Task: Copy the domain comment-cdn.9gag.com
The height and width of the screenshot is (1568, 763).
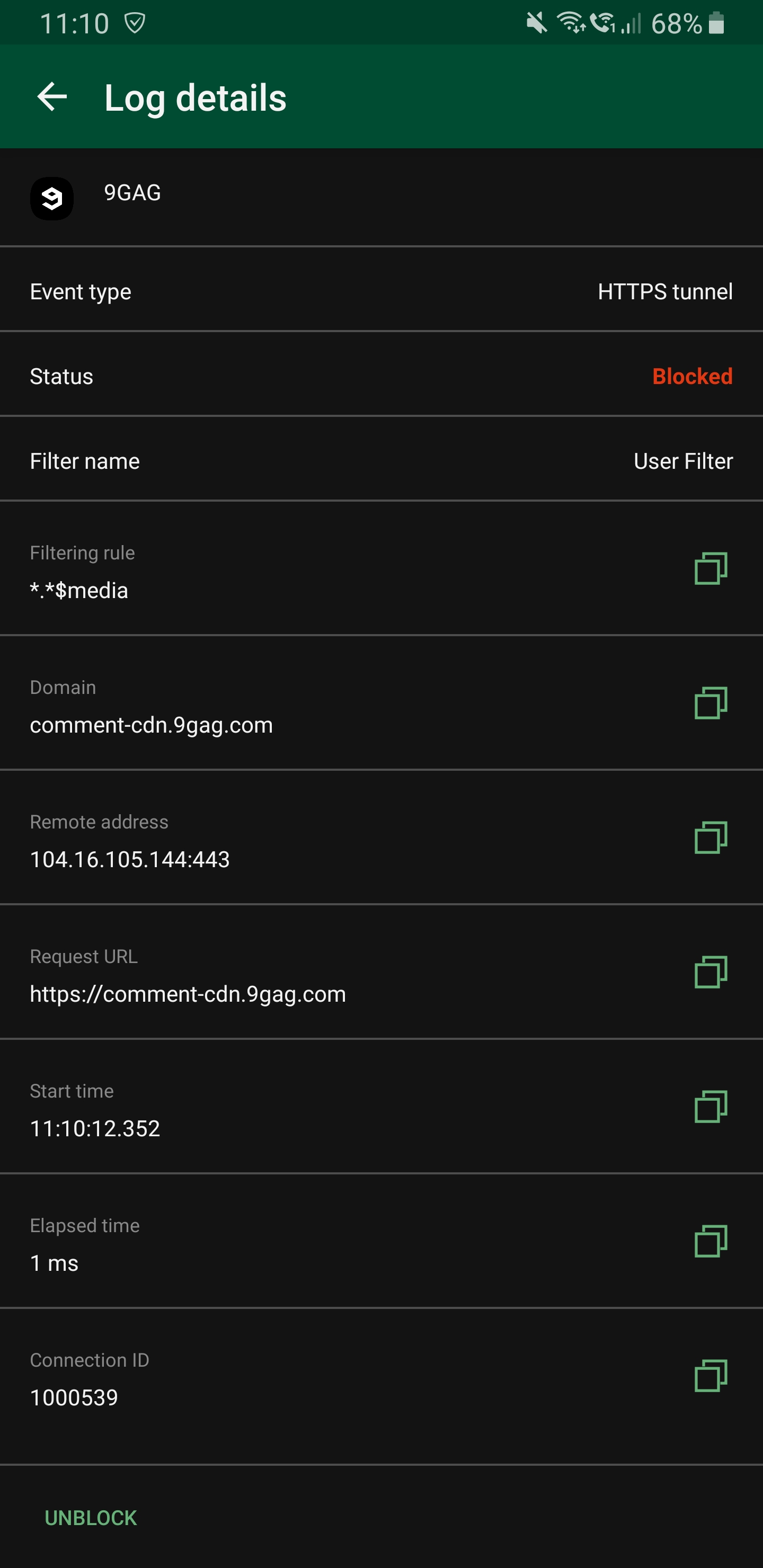Action: (710, 703)
